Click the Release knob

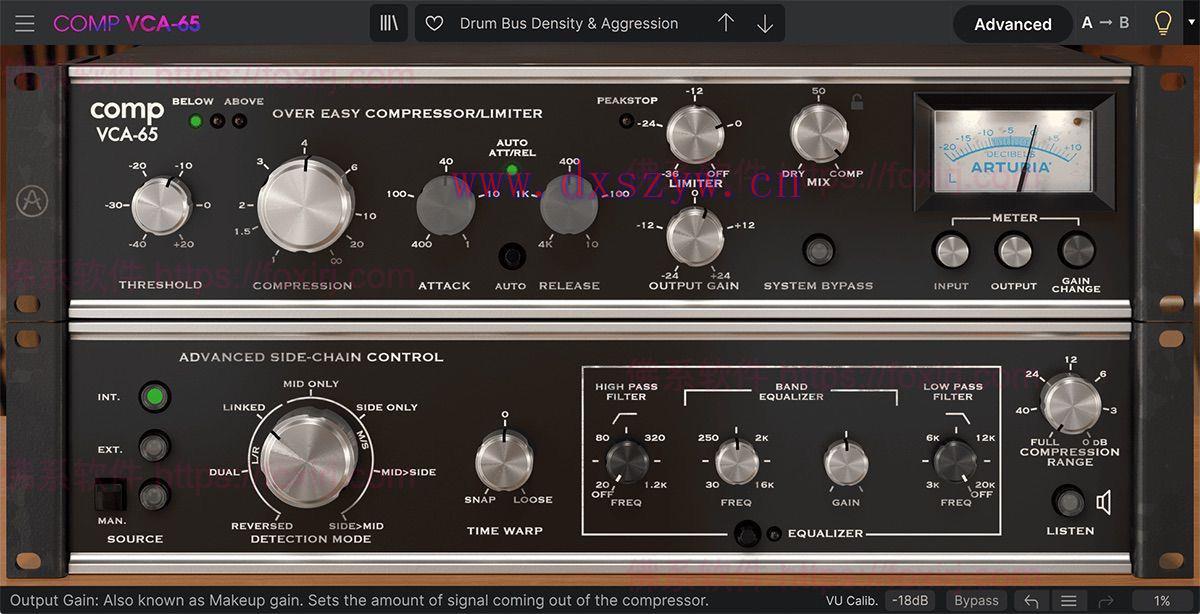click(570, 205)
